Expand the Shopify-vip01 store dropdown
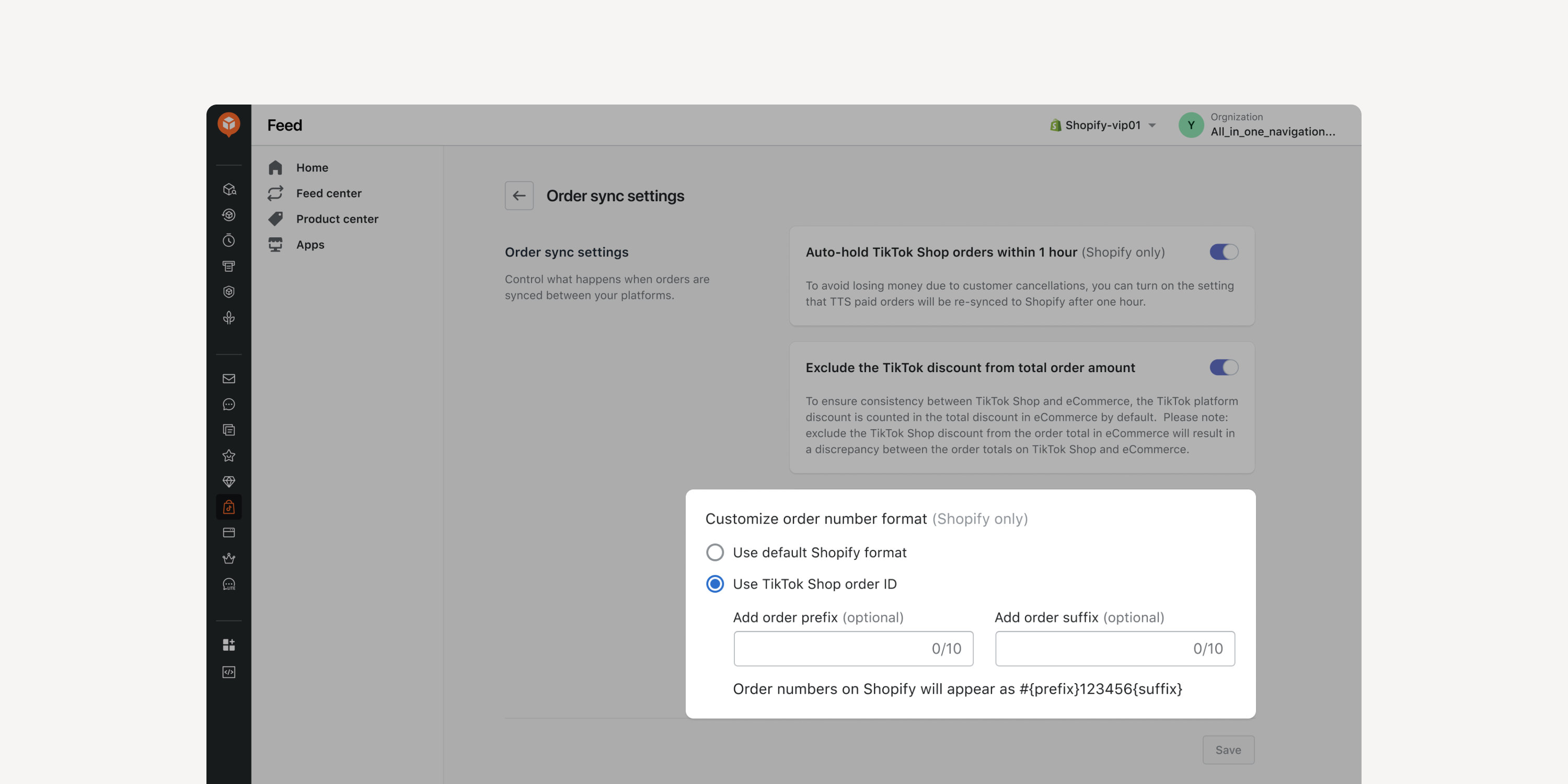The image size is (1568, 784). click(1103, 125)
